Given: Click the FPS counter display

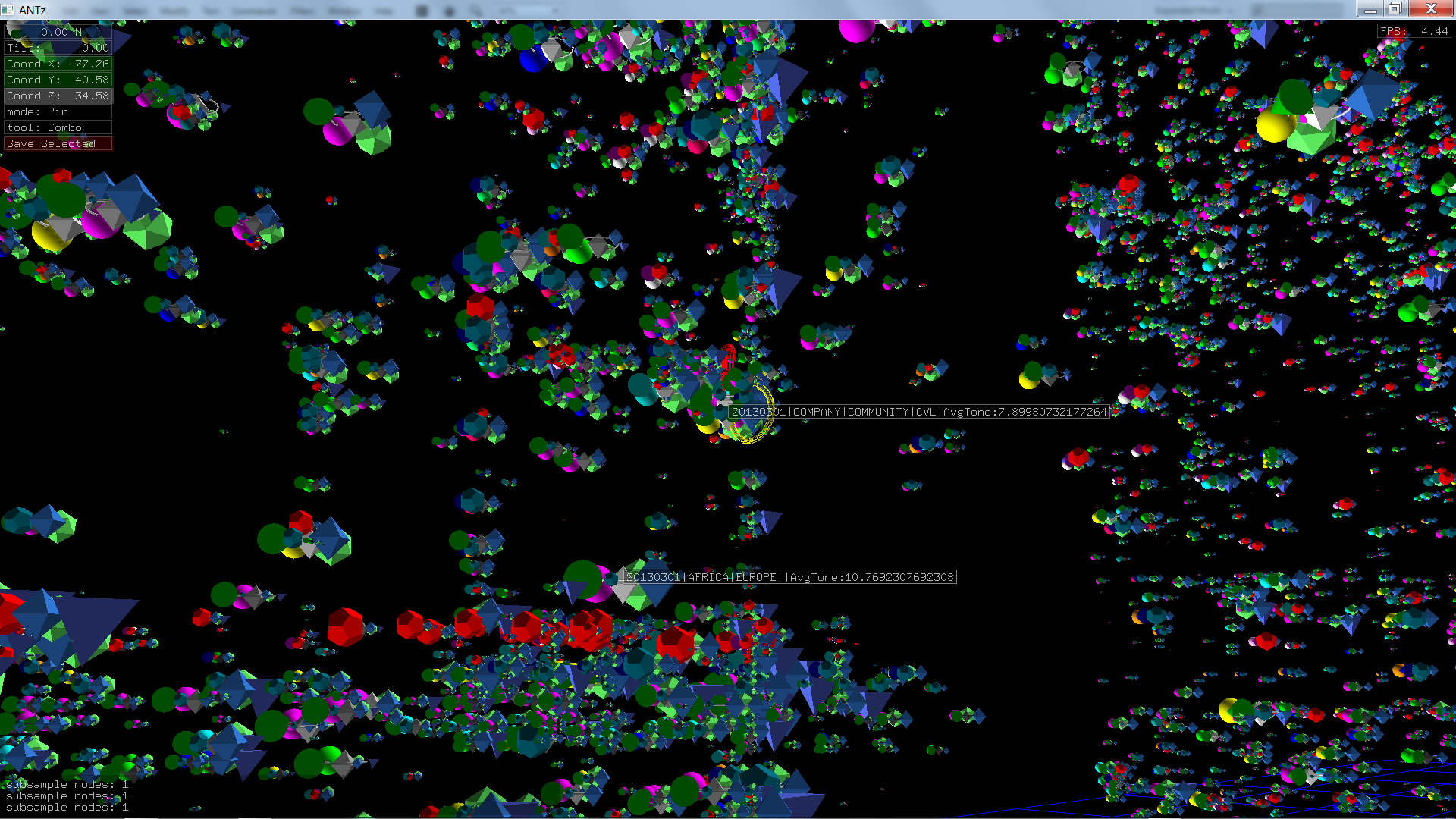Looking at the screenshot, I should (1414, 31).
